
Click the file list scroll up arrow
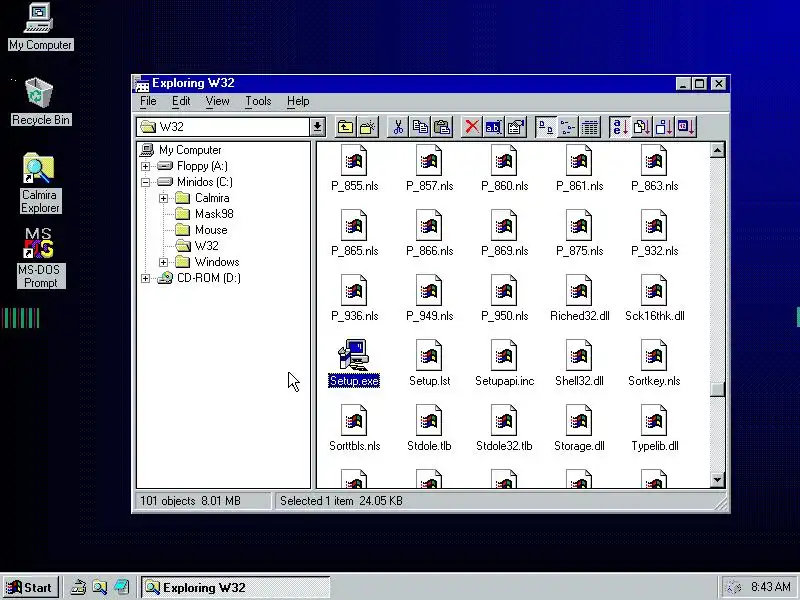717,150
